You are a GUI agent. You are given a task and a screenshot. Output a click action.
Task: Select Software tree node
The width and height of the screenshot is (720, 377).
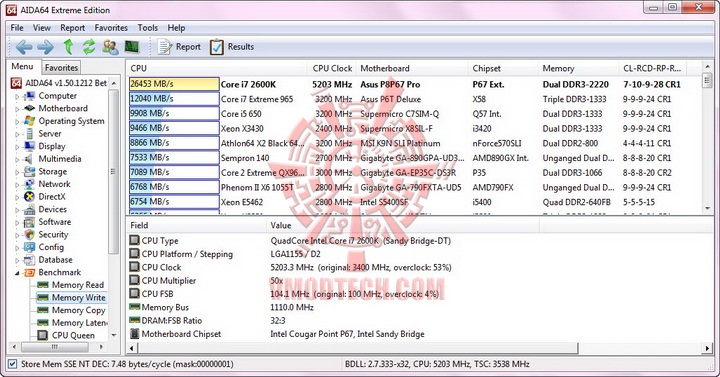(x=55, y=222)
